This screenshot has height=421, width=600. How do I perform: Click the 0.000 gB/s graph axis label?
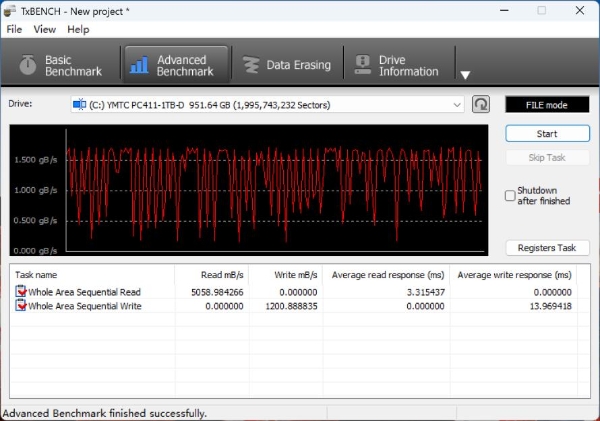coord(36,251)
